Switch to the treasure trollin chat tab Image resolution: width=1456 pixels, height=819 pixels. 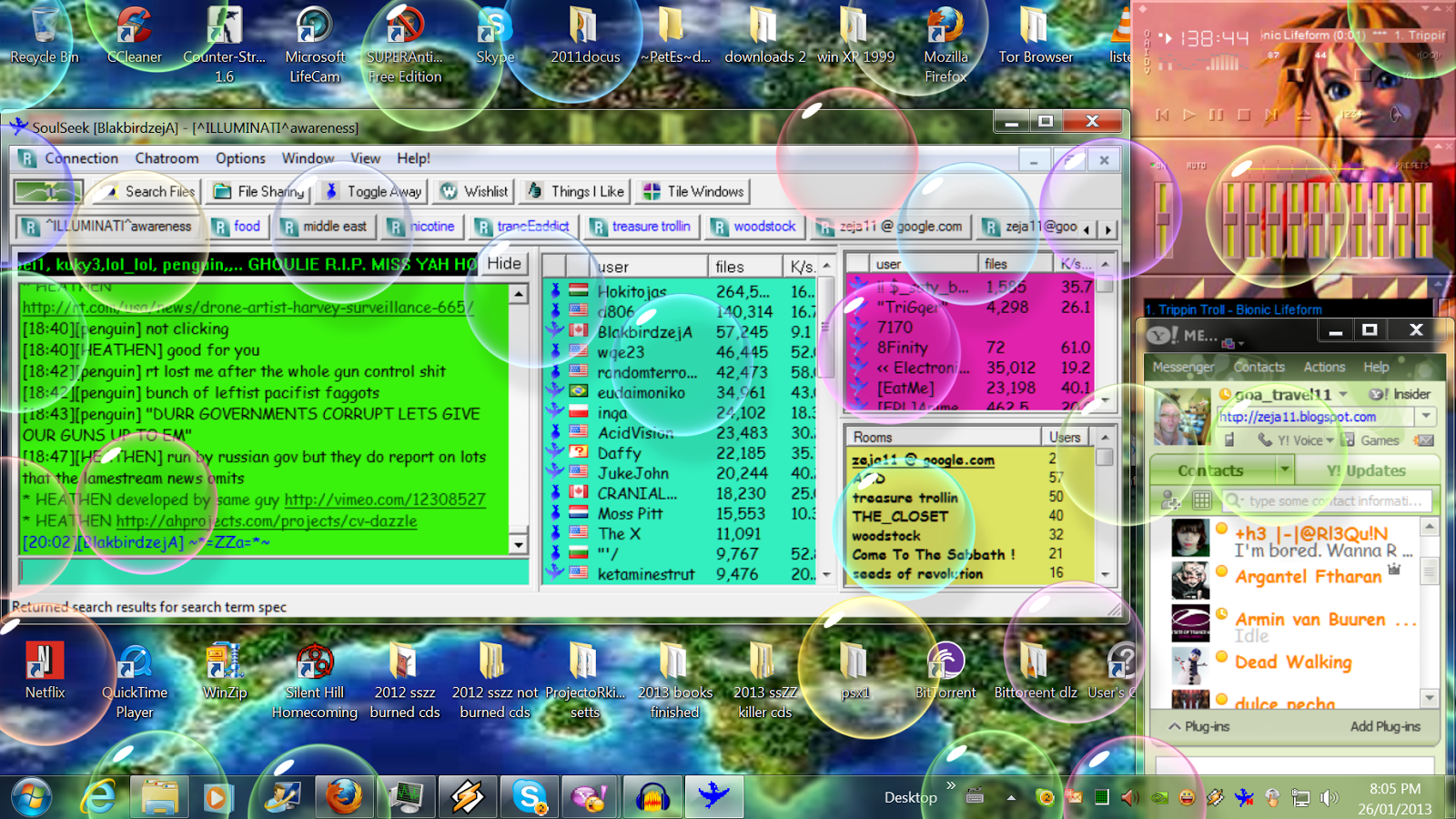click(x=641, y=227)
